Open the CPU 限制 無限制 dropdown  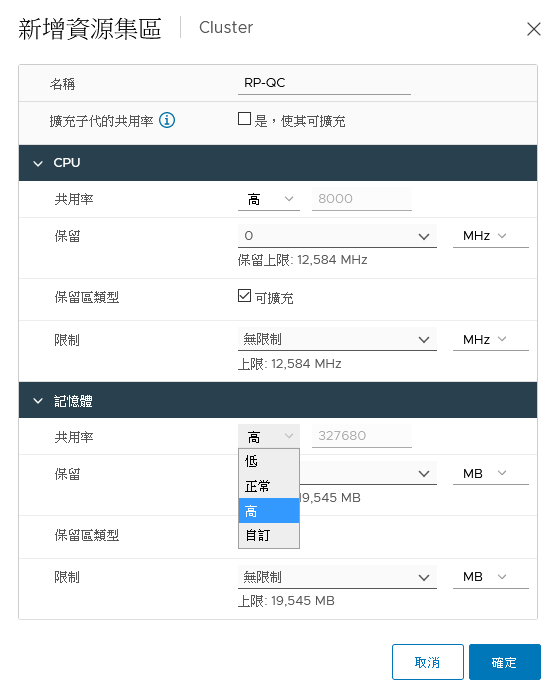point(337,339)
